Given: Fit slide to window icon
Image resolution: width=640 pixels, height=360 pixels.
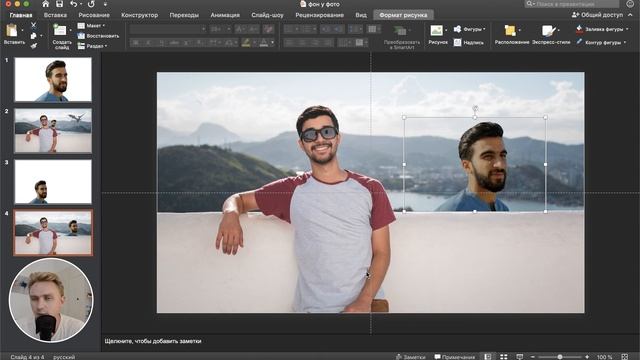Looking at the screenshot, I should coord(625,357).
